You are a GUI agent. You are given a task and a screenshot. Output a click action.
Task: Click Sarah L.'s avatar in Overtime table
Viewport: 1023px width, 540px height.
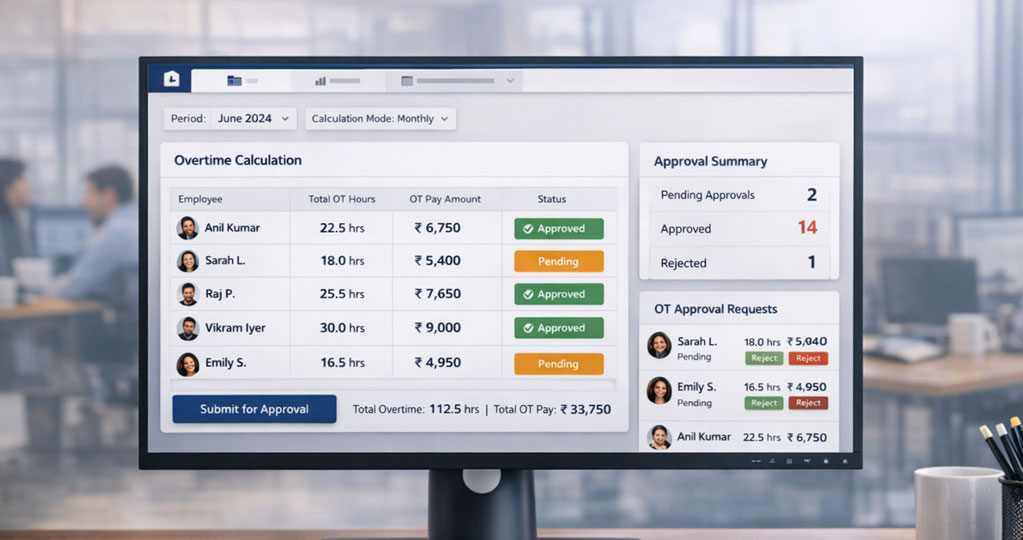[x=188, y=261]
